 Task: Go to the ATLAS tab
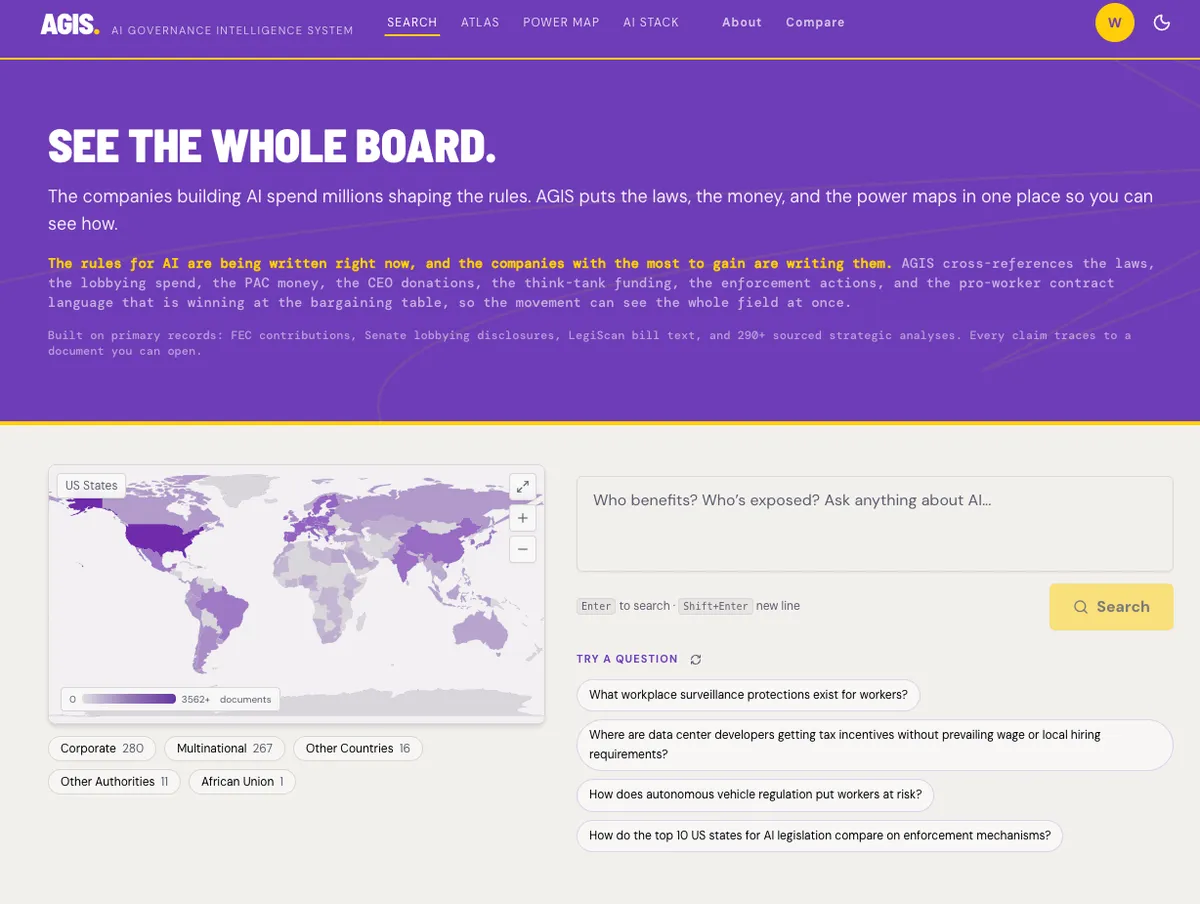click(x=480, y=22)
